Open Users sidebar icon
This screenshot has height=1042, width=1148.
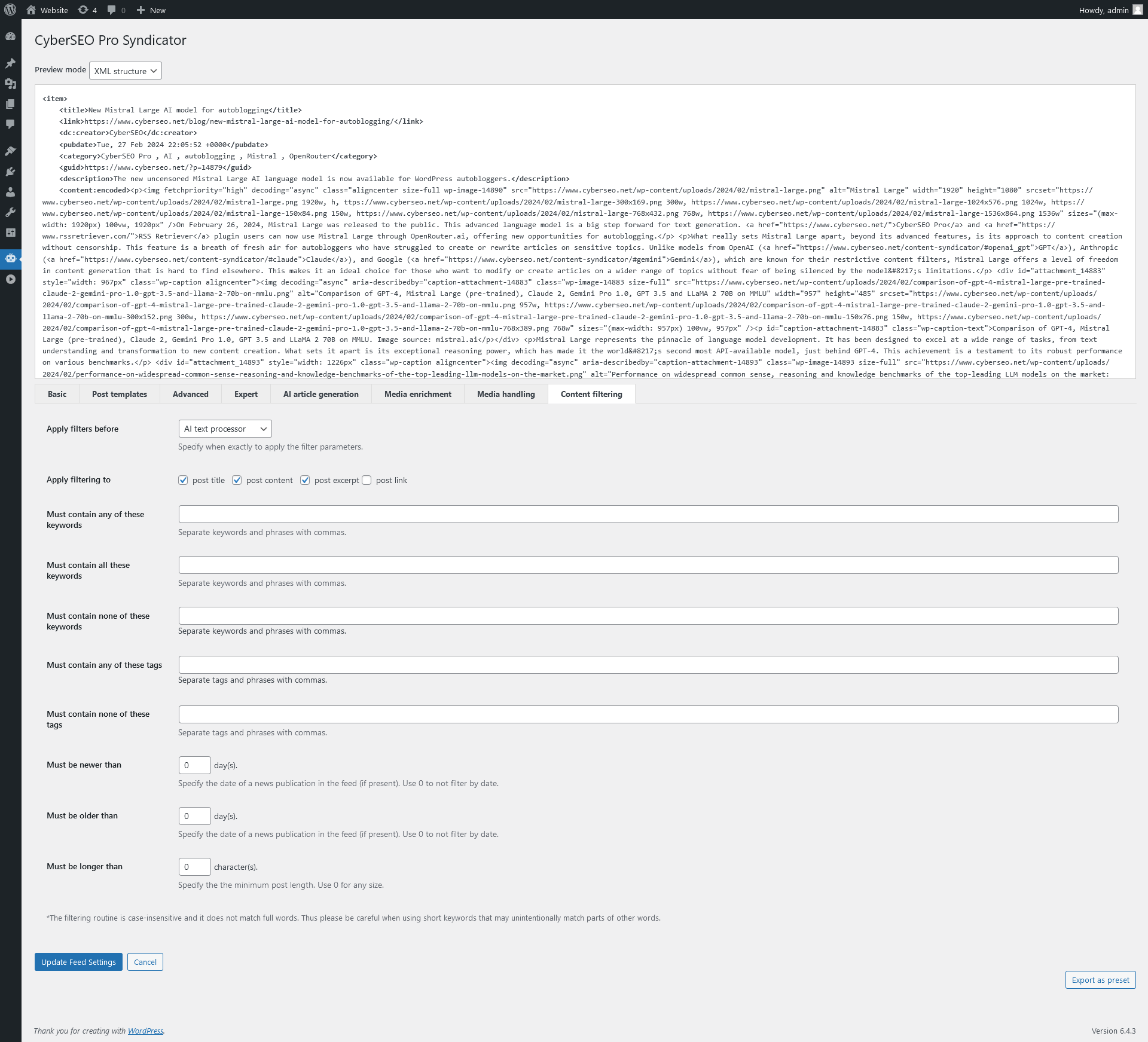point(10,192)
